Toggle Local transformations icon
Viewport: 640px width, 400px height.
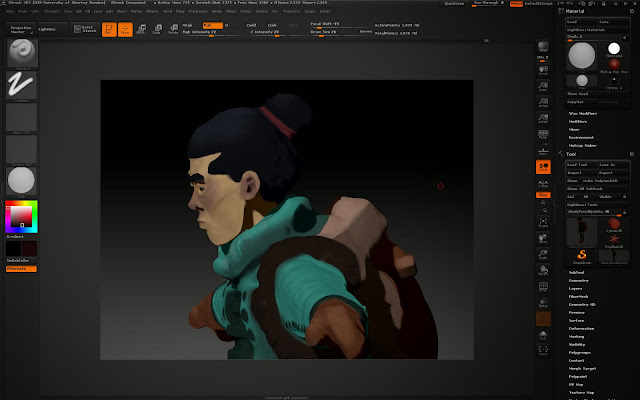[x=543, y=167]
